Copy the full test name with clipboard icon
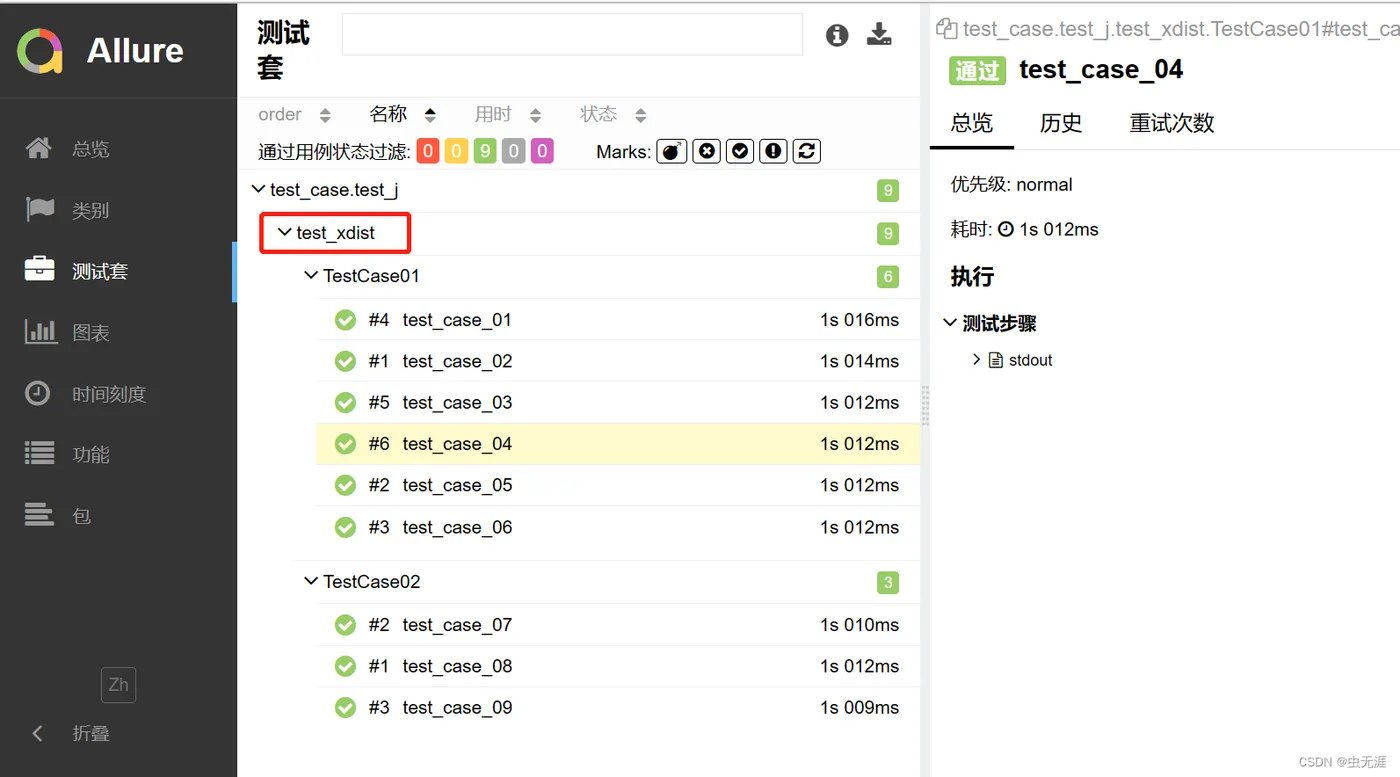 (946, 29)
